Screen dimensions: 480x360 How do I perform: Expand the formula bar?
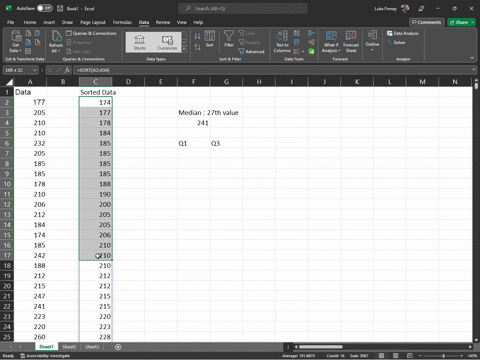(x=474, y=70)
